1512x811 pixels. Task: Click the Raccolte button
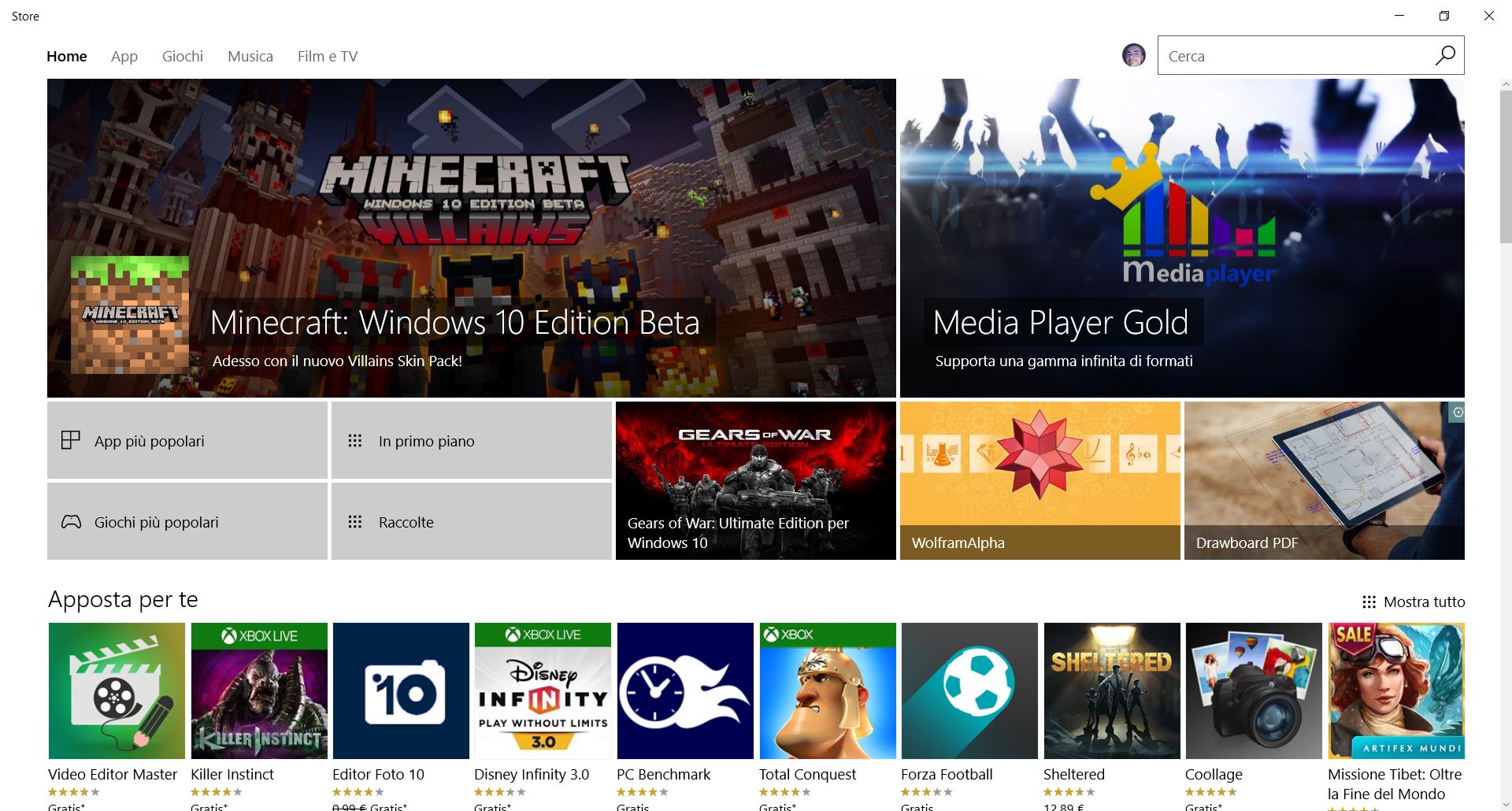point(472,521)
